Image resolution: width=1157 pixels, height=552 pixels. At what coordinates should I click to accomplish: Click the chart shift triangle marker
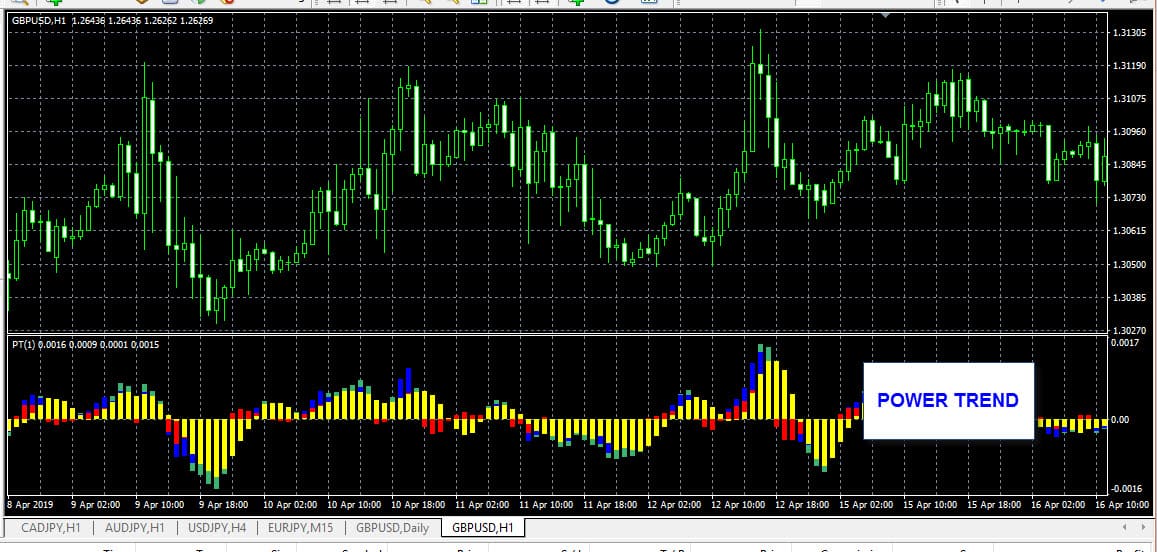pyautogui.click(x=884, y=16)
